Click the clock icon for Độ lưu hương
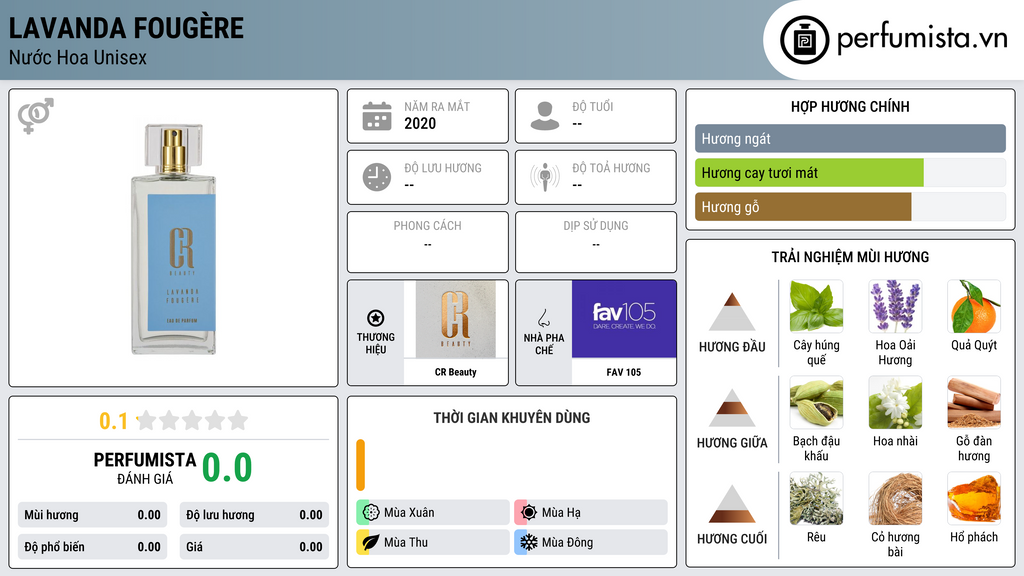Viewport: 1024px width, 576px height. pos(377,178)
